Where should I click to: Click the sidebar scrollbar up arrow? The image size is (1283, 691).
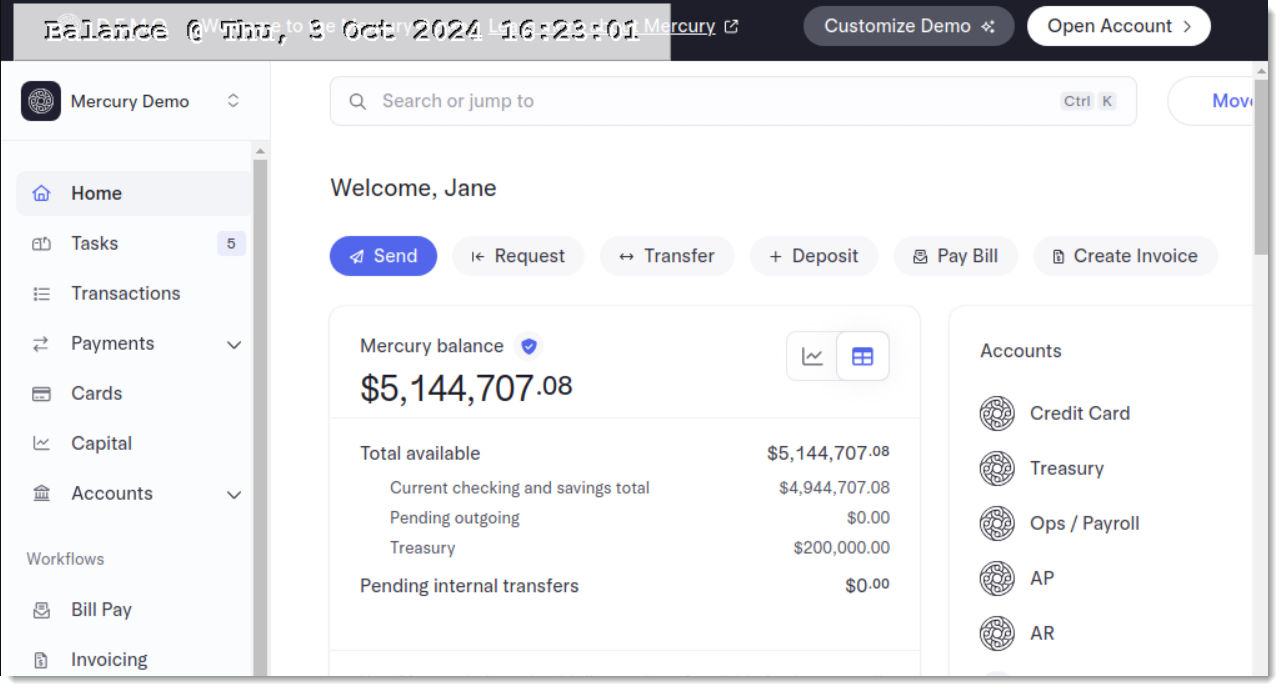point(261,152)
